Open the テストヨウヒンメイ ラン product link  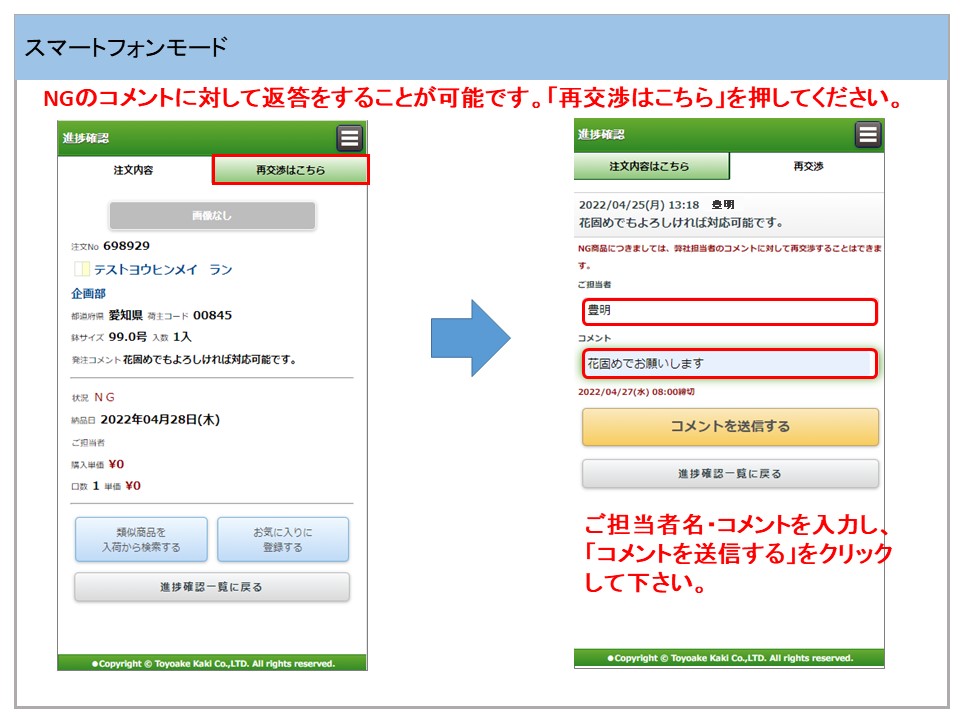pos(163,270)
